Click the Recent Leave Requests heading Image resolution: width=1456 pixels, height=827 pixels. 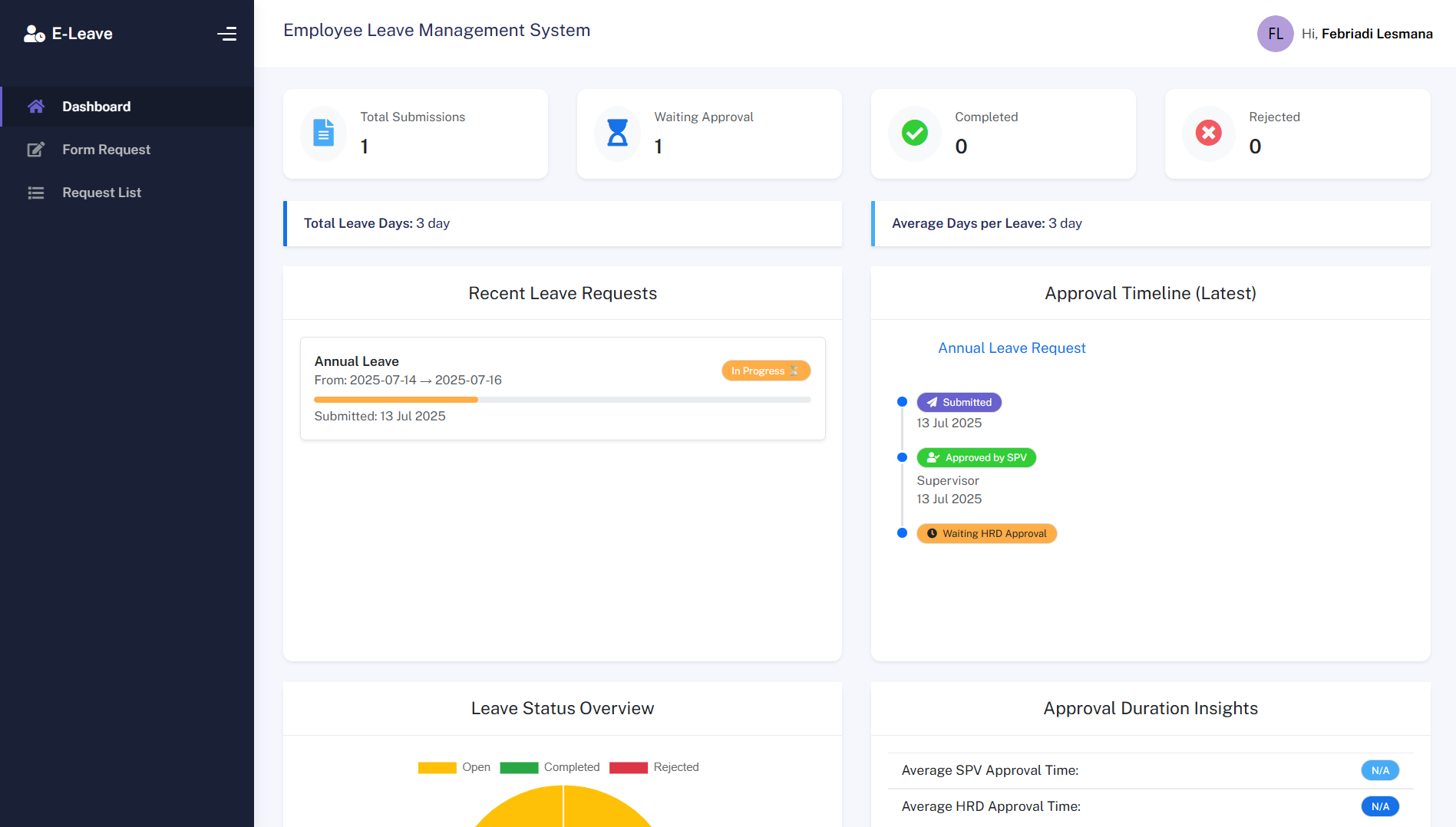(x=563, y=293)
